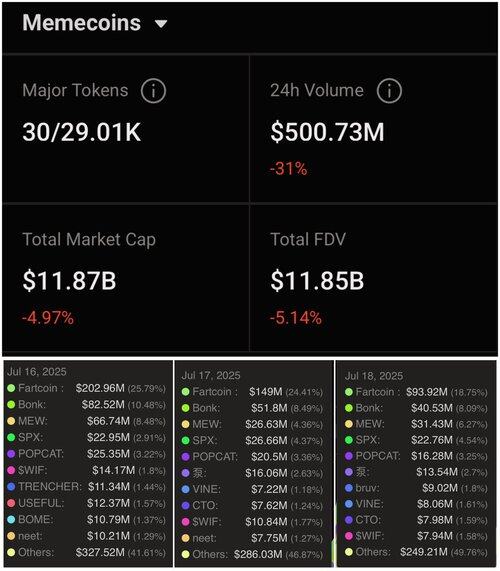Click the Bonk legend dot in Jul 17 panel
The image size is (500, 571).
tap(186, 408)
